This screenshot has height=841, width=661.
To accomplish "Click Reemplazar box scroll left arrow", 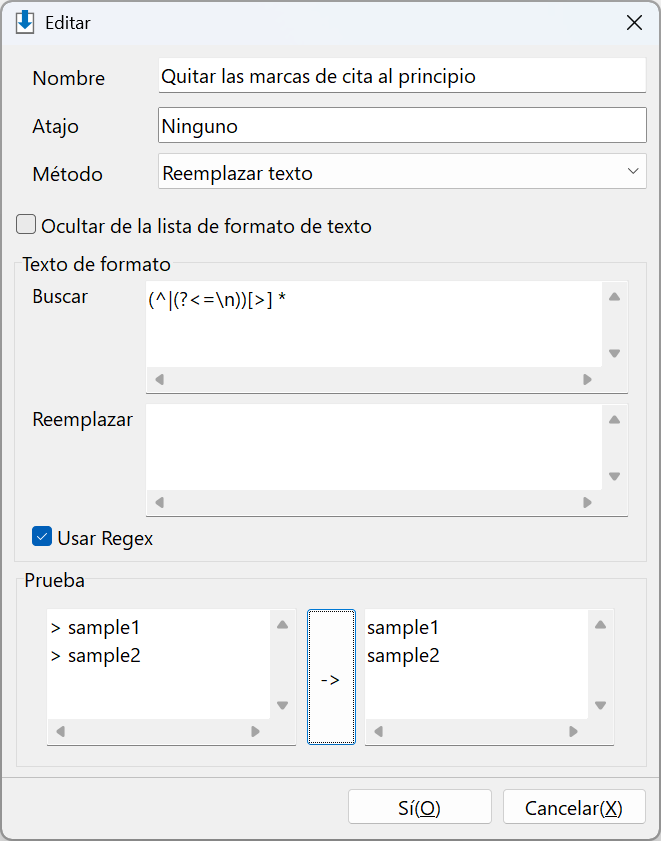I will (x=159, y=503).
